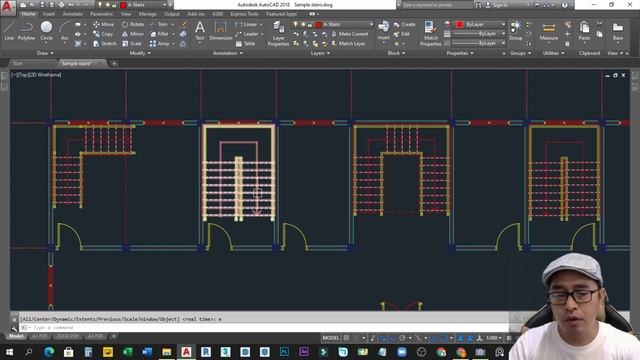The height and width of the screenshot is (360, 640).
Task: Open the Manage ribbon tab
Action: click(147, 14)
